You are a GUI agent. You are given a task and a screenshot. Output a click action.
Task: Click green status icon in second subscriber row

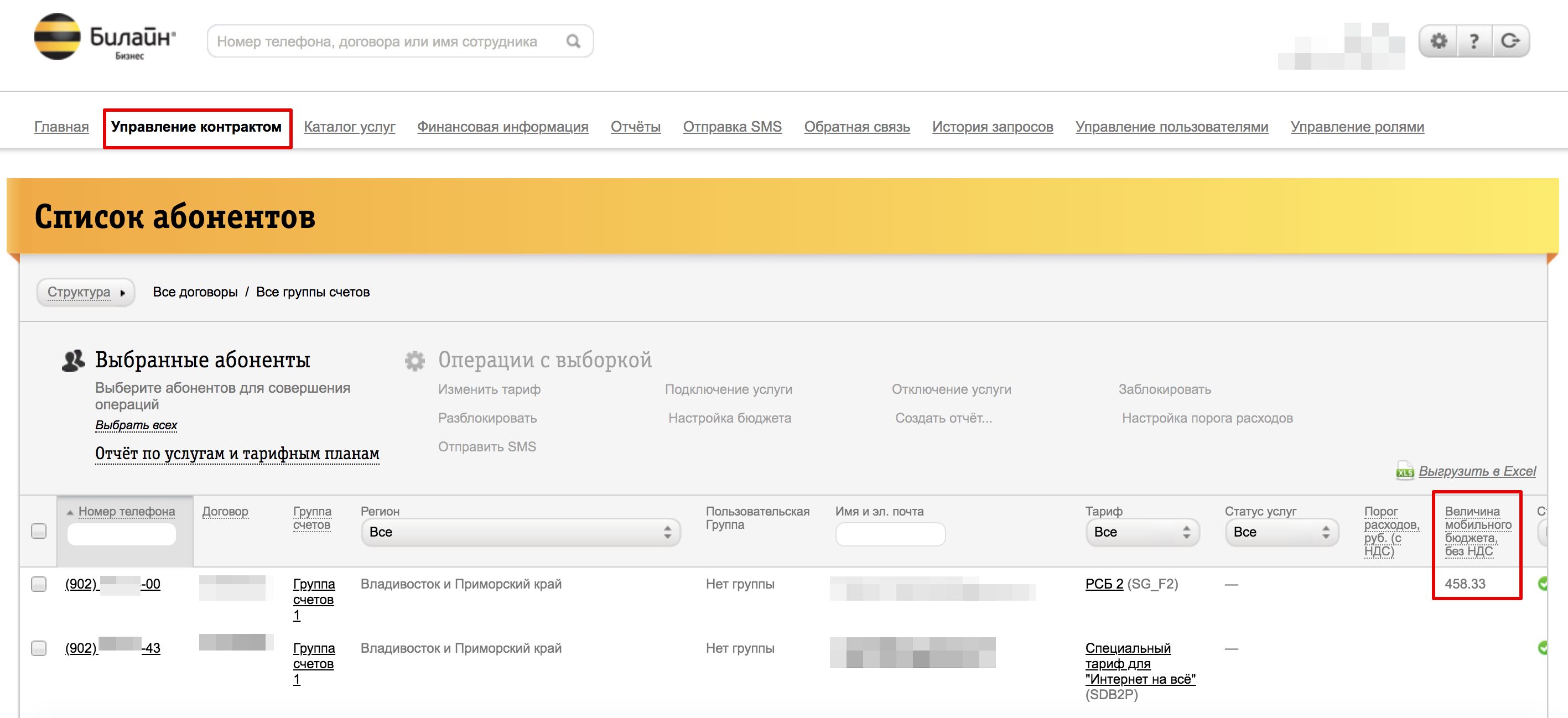pyautogui.click(x=1543, y=647)
